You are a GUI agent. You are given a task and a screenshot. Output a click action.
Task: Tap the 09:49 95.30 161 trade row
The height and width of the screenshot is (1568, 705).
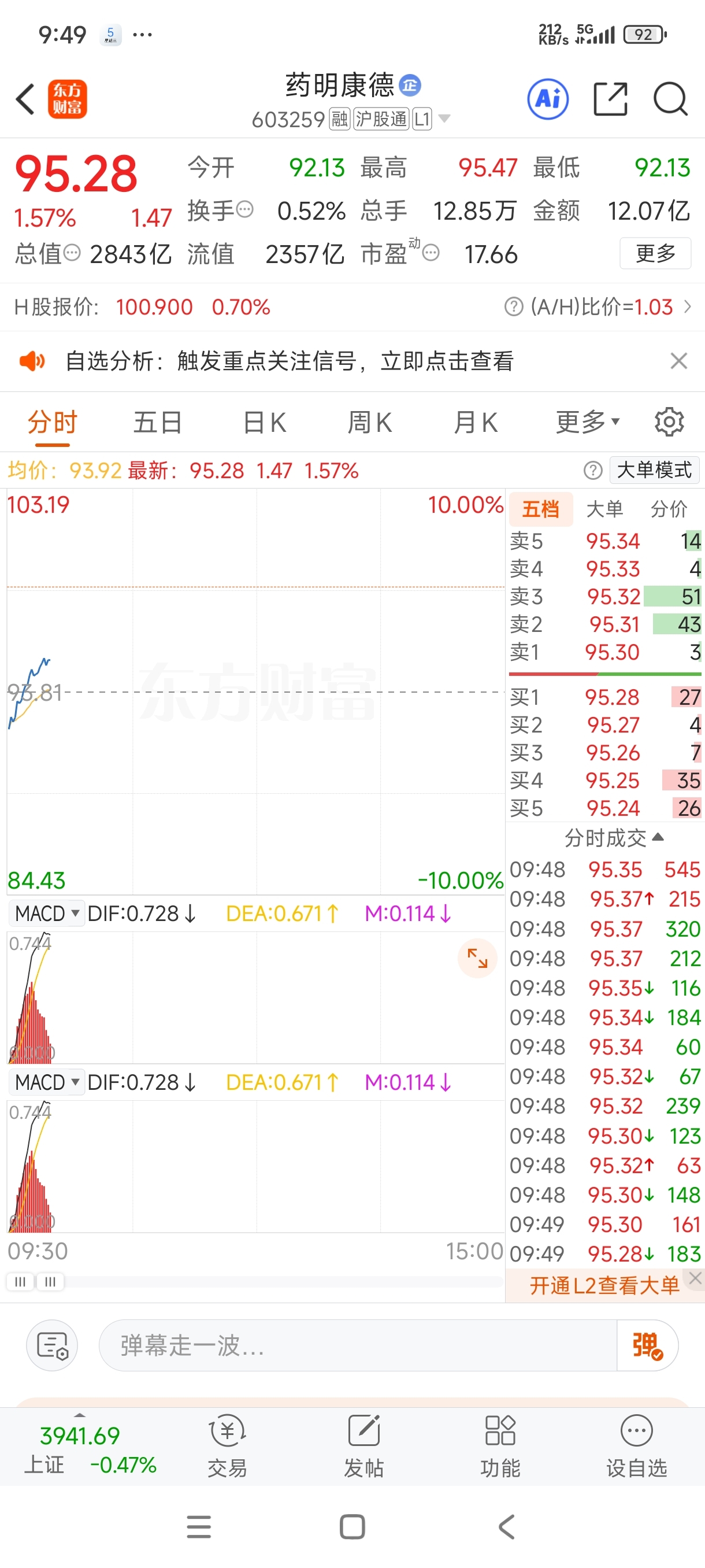pyautogui.click(x=605, y=1224)
